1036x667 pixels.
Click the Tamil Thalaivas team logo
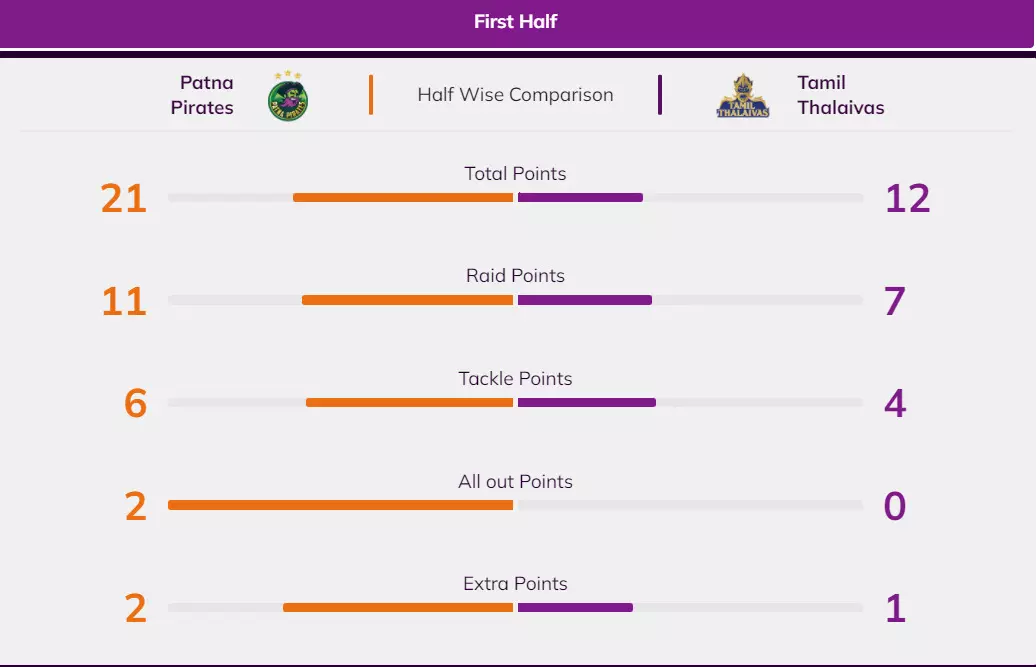pos(743,96)
